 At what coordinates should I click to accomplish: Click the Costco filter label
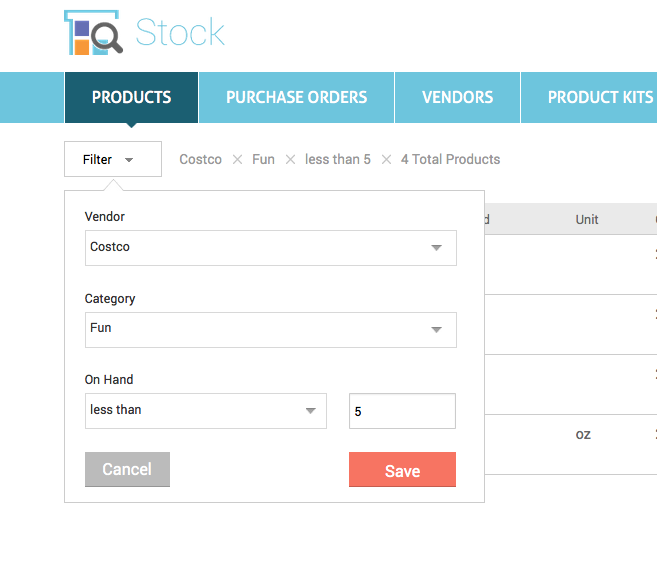tap(200, 160)
